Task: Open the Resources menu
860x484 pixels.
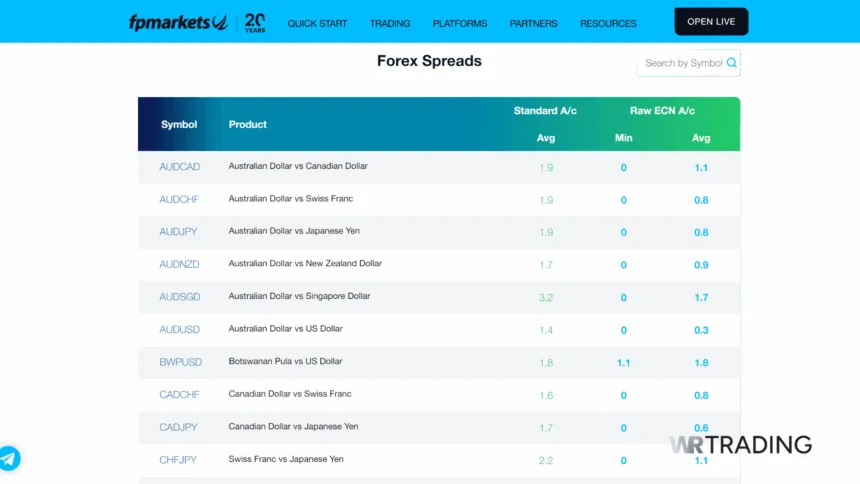Action: pos(608,24)
